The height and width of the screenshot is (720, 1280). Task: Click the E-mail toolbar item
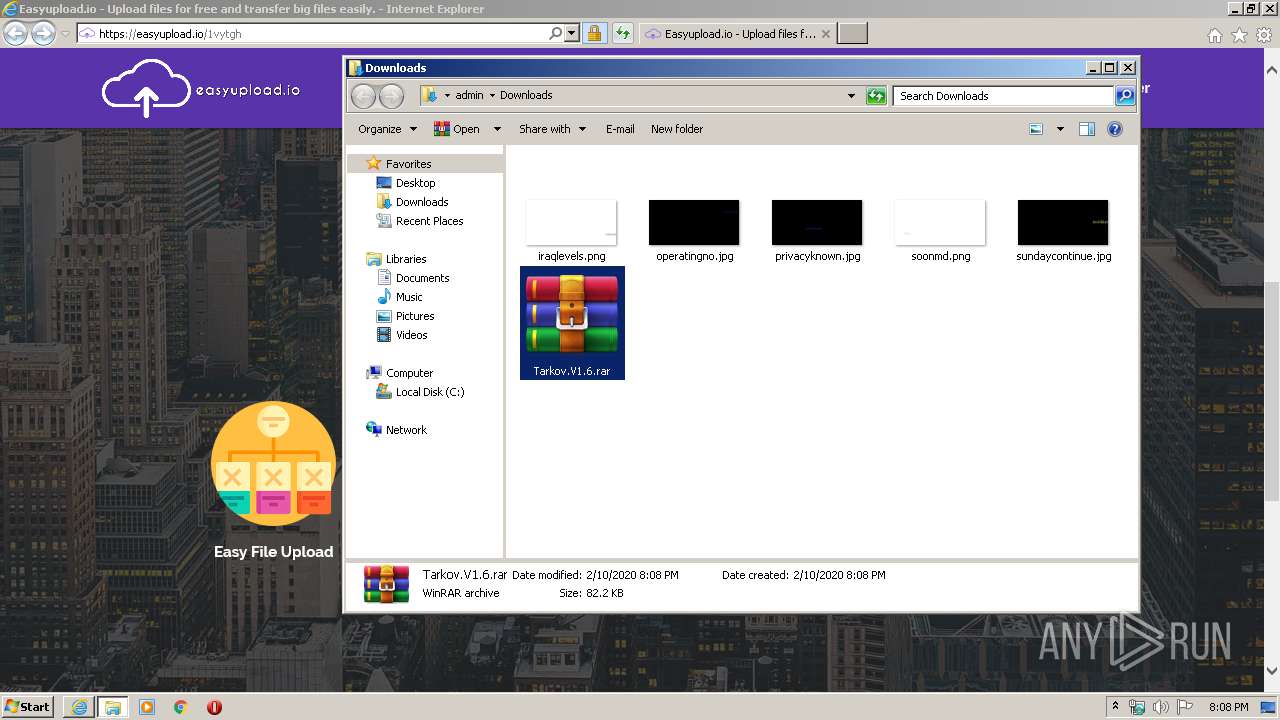coord(620,129)
